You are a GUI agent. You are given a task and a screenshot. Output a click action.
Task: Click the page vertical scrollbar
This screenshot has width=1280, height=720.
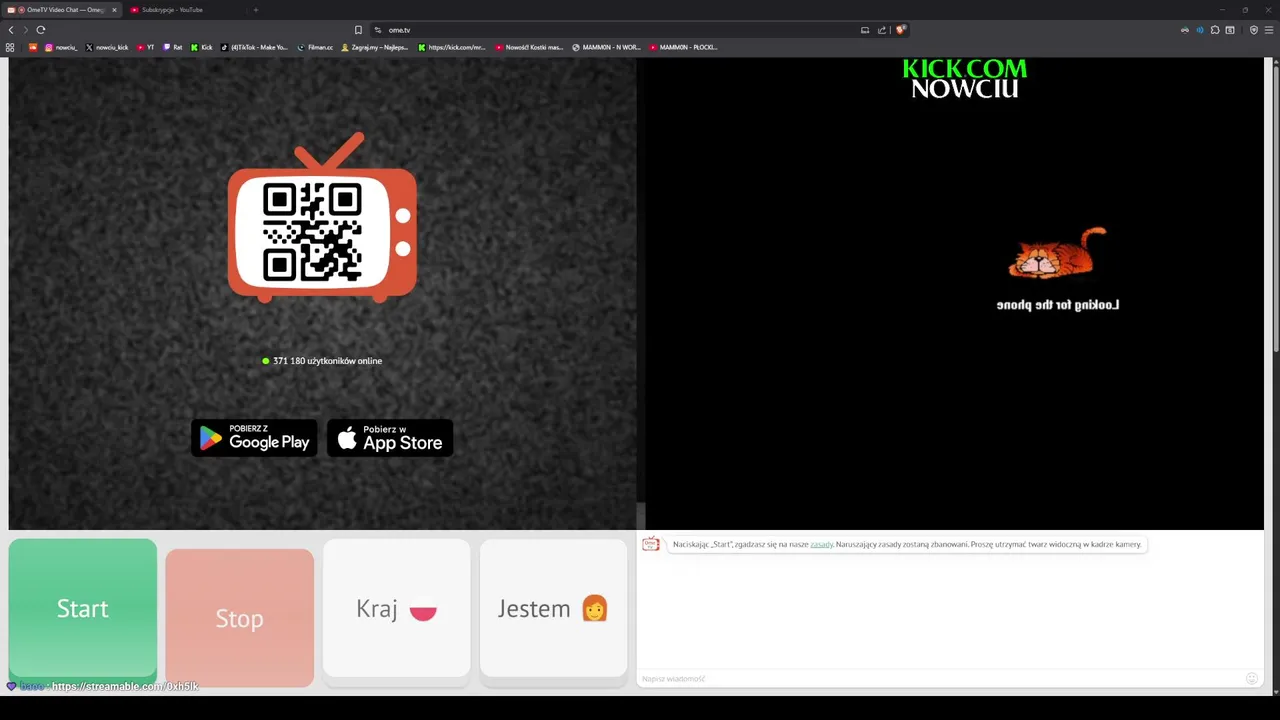(x=1275, y=210)
